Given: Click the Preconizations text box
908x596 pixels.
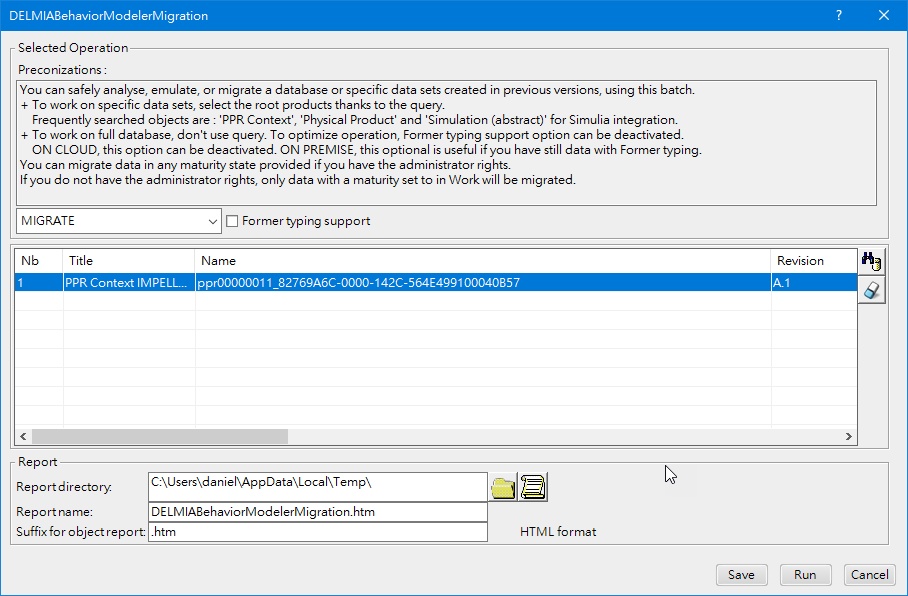Looking at the screenshot, I should pyautogui.click(x=446, y=142).
